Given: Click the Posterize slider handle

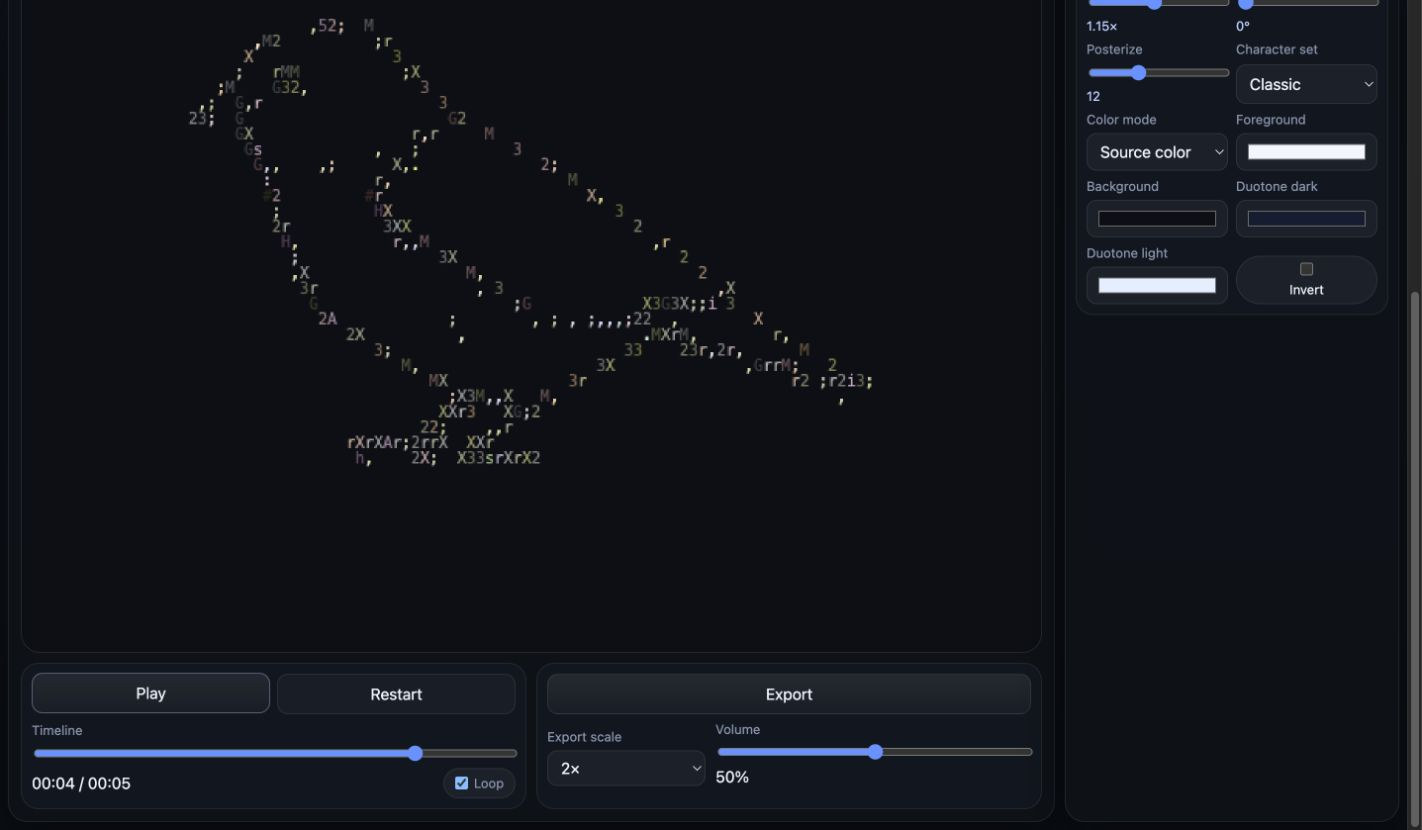Looking at the screenshot, I should (1138, 72).
